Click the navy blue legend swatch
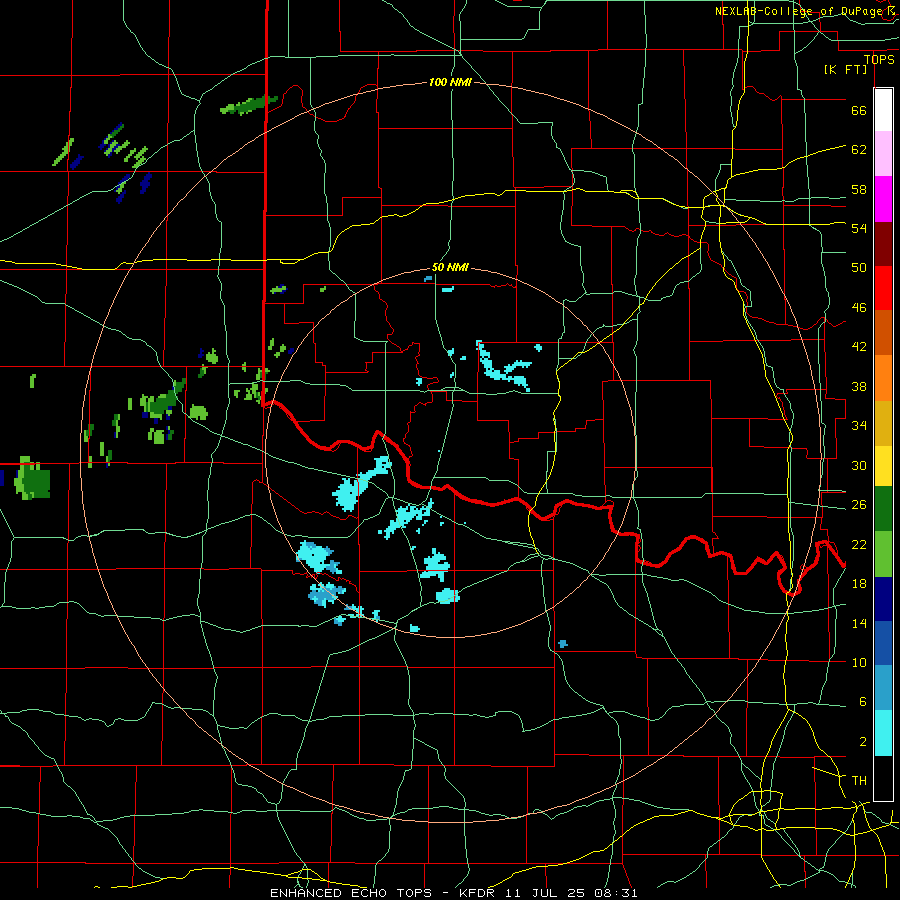Image resolution: width=900 pixels, height=900 pixels. tap(883, 599)
